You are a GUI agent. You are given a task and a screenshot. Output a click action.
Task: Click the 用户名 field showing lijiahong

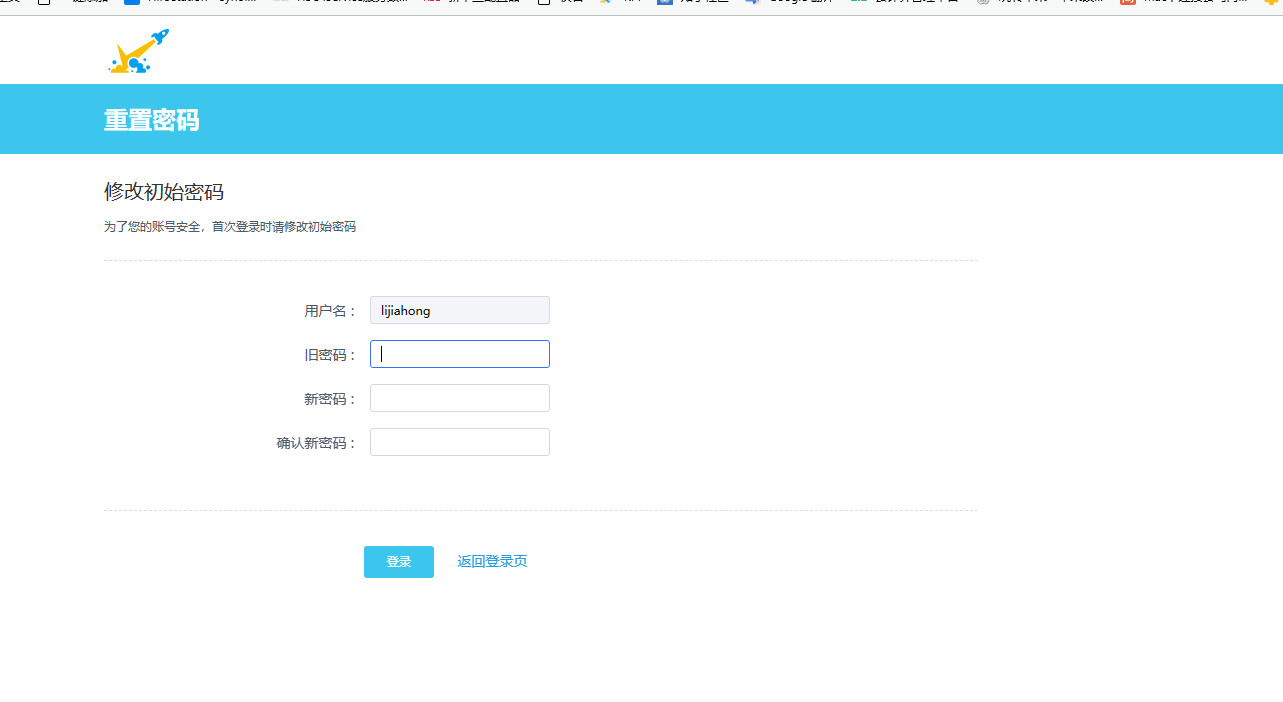460,310
